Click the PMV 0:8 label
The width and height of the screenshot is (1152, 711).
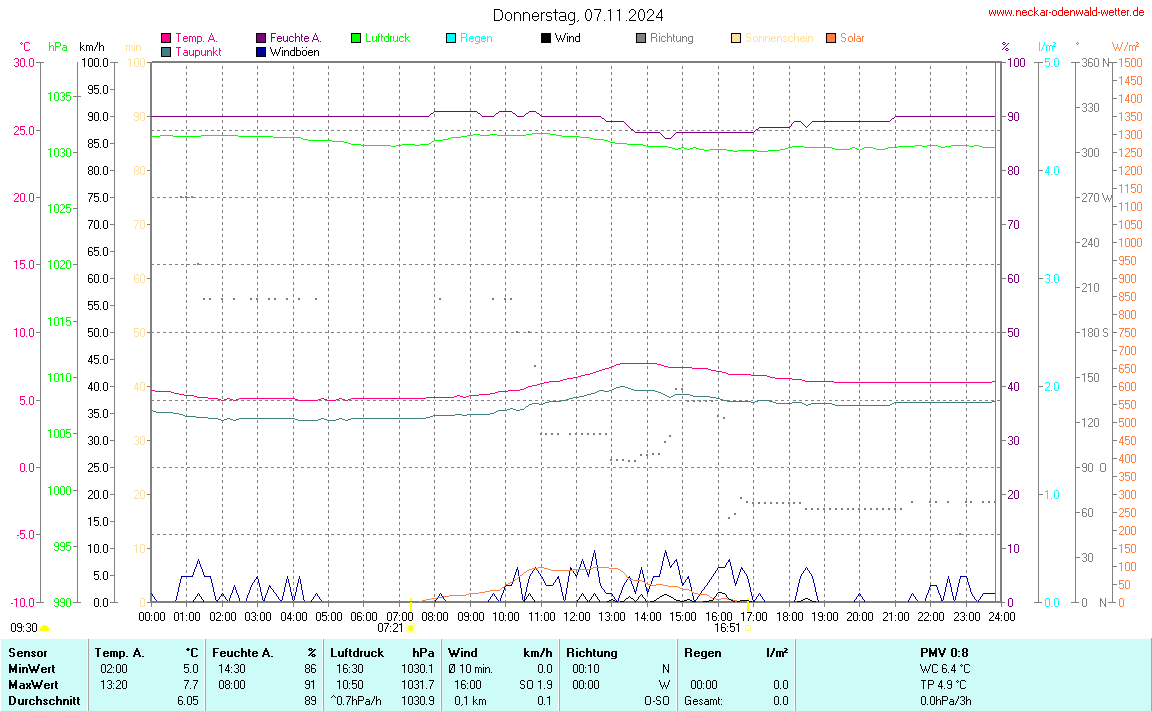[x=944, y=653]
